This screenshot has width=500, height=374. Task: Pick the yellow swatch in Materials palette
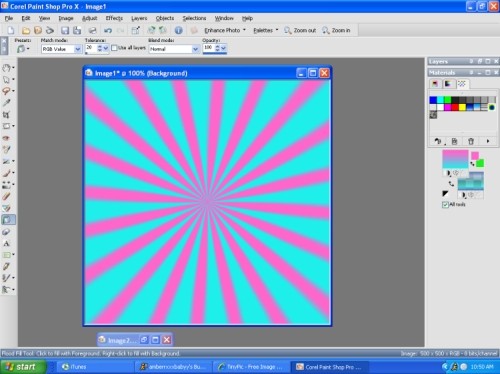coord(462,107)
